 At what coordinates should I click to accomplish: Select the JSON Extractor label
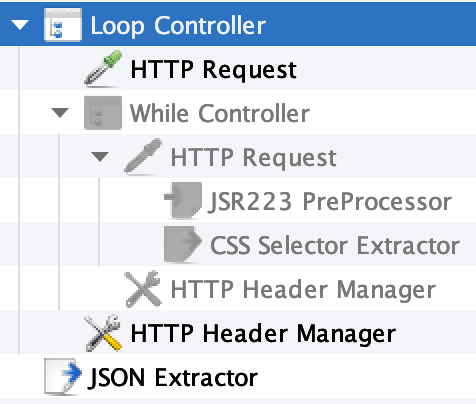click(173, 378)
